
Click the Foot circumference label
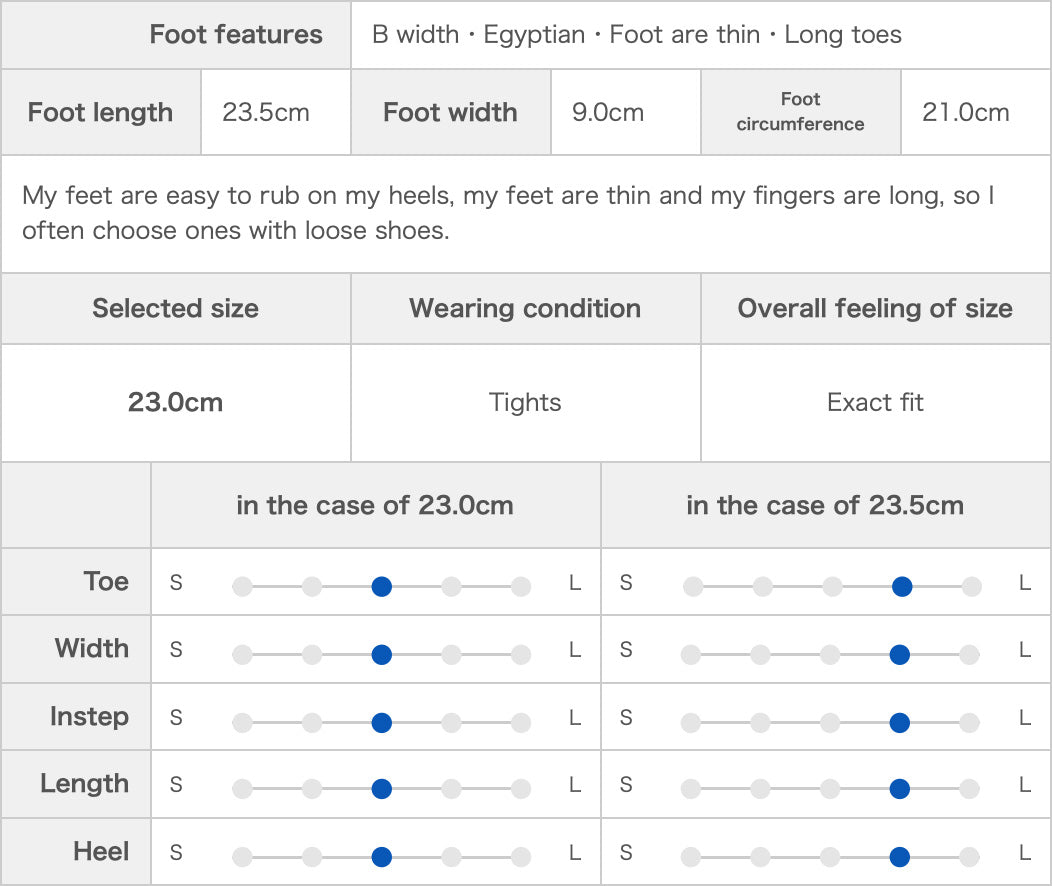pyautogui.click(x=800, y=112)
